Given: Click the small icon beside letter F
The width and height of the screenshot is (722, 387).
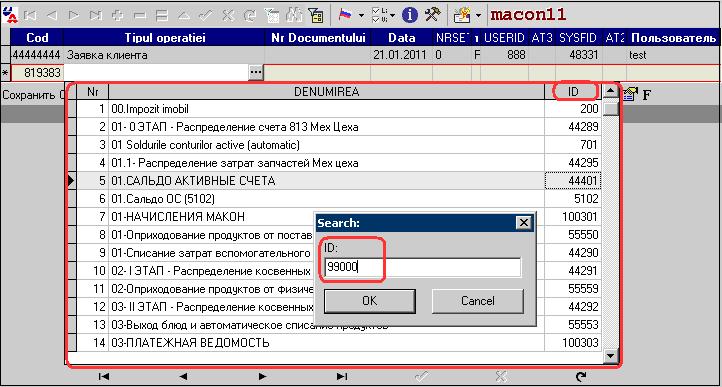Looking at the screenshot, I should pyautogui.click(x=630, y=94).
